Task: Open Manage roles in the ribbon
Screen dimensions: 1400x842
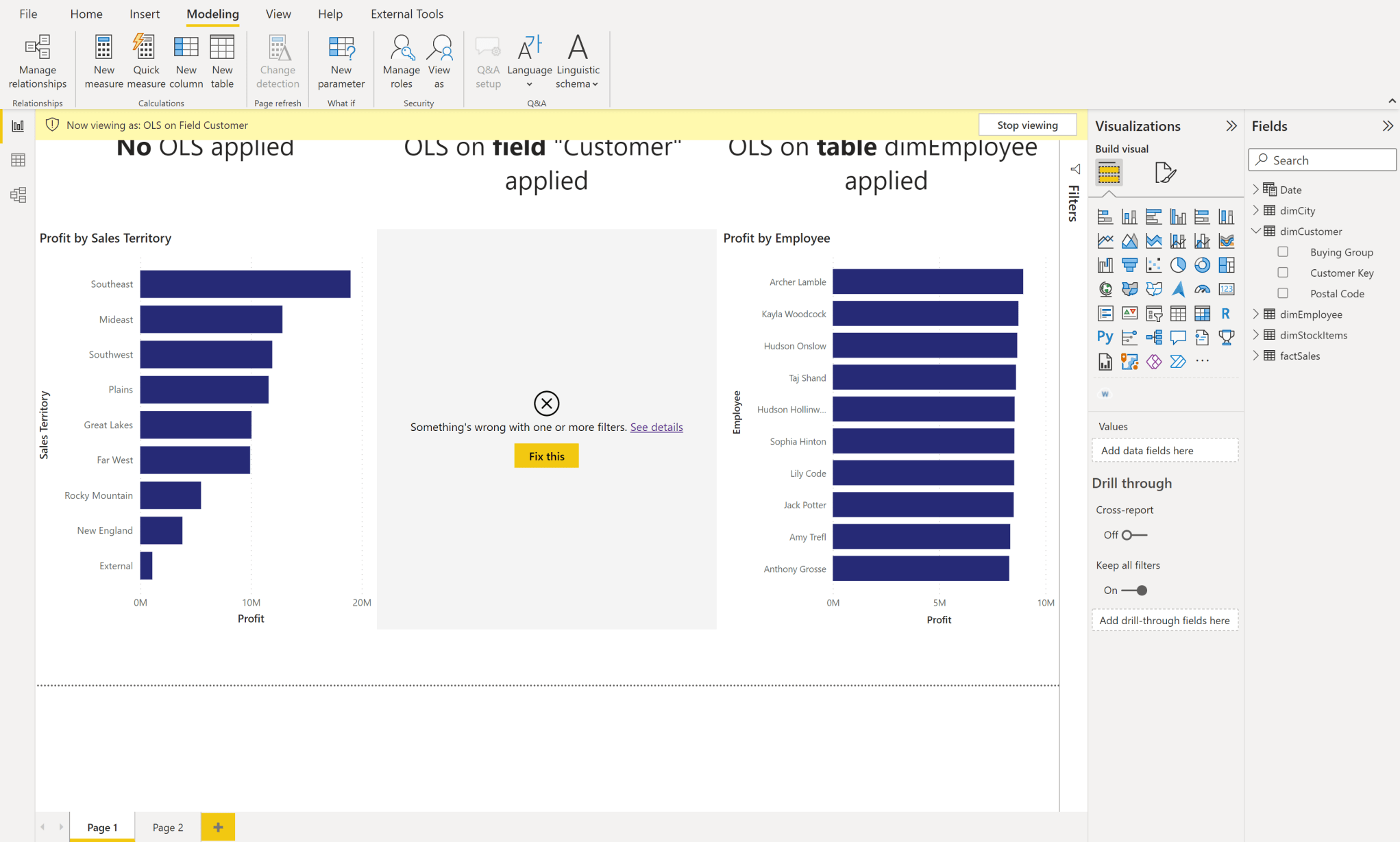Action: tap(402, 60)
